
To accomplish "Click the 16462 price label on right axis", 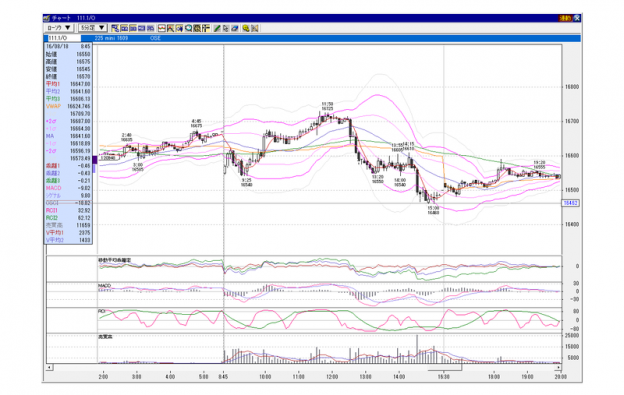I will point(570,203).
